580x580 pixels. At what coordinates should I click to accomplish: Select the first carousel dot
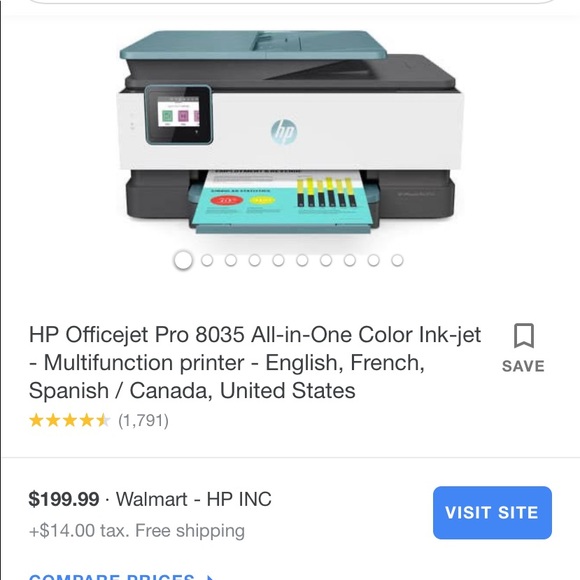(183, 260)
